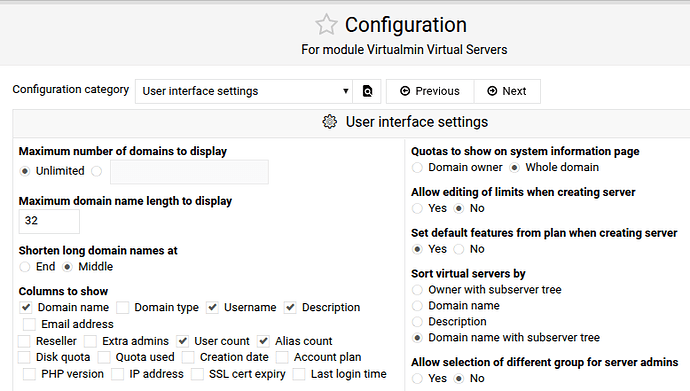The image size is (690, 391).
Task: Sort virtual servers by Description
Action: point(417,322)
